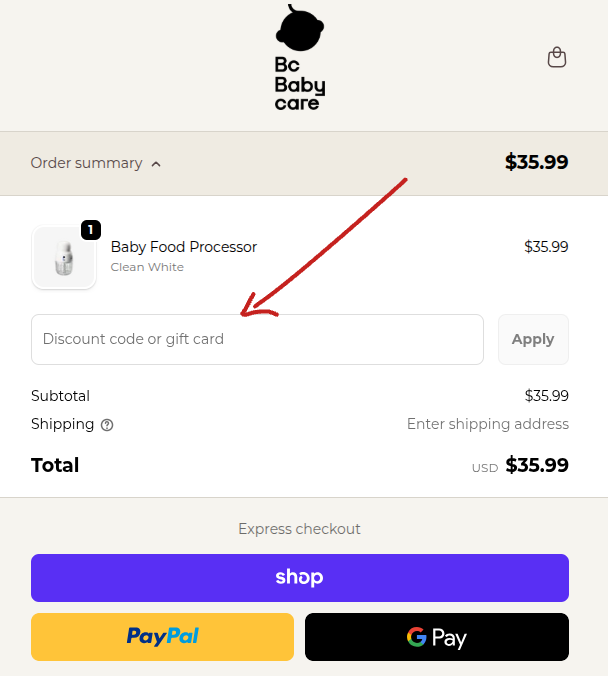Click the Shipping help question mark icon

pyautogui.click(x=107, y=425)
